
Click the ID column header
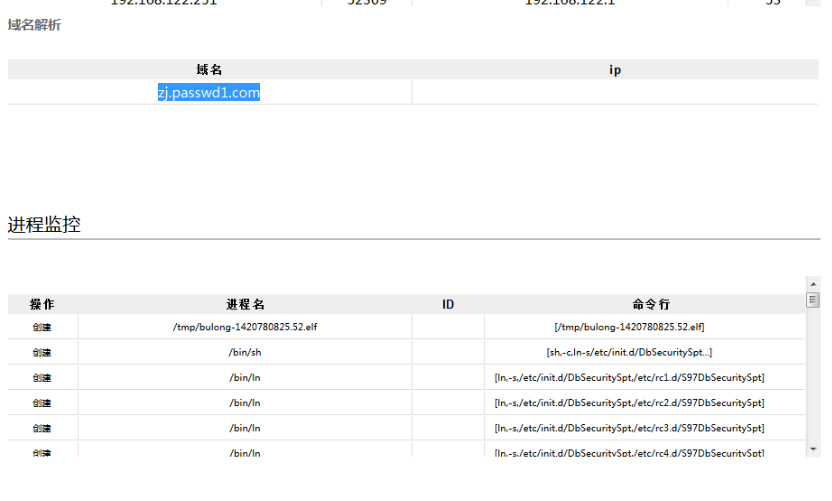(x=448, y=304)
